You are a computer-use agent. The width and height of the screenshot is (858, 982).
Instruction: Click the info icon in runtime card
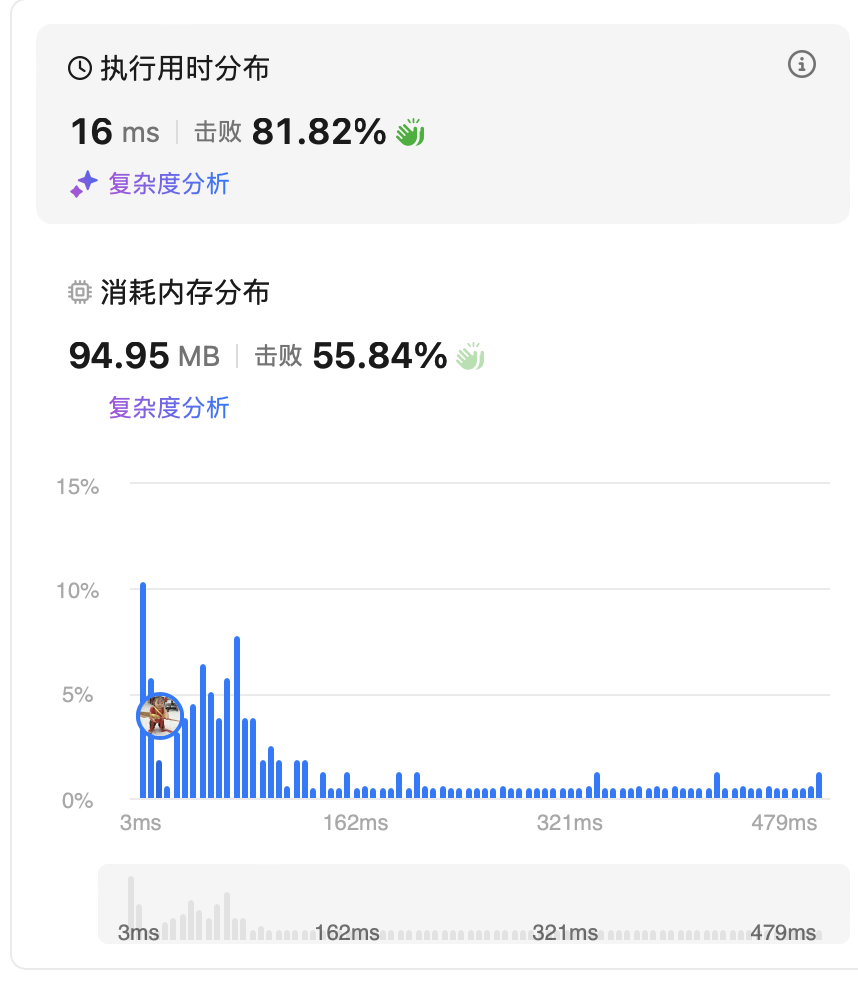point(801,64)
